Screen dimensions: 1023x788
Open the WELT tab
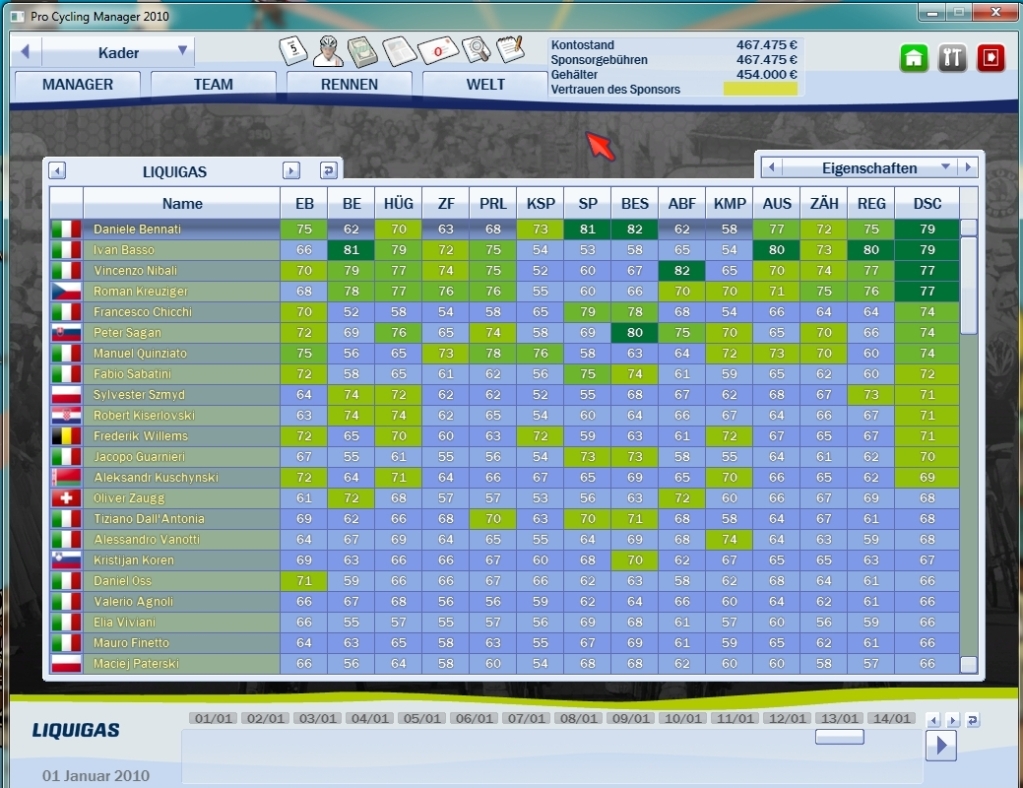(485, 85)
